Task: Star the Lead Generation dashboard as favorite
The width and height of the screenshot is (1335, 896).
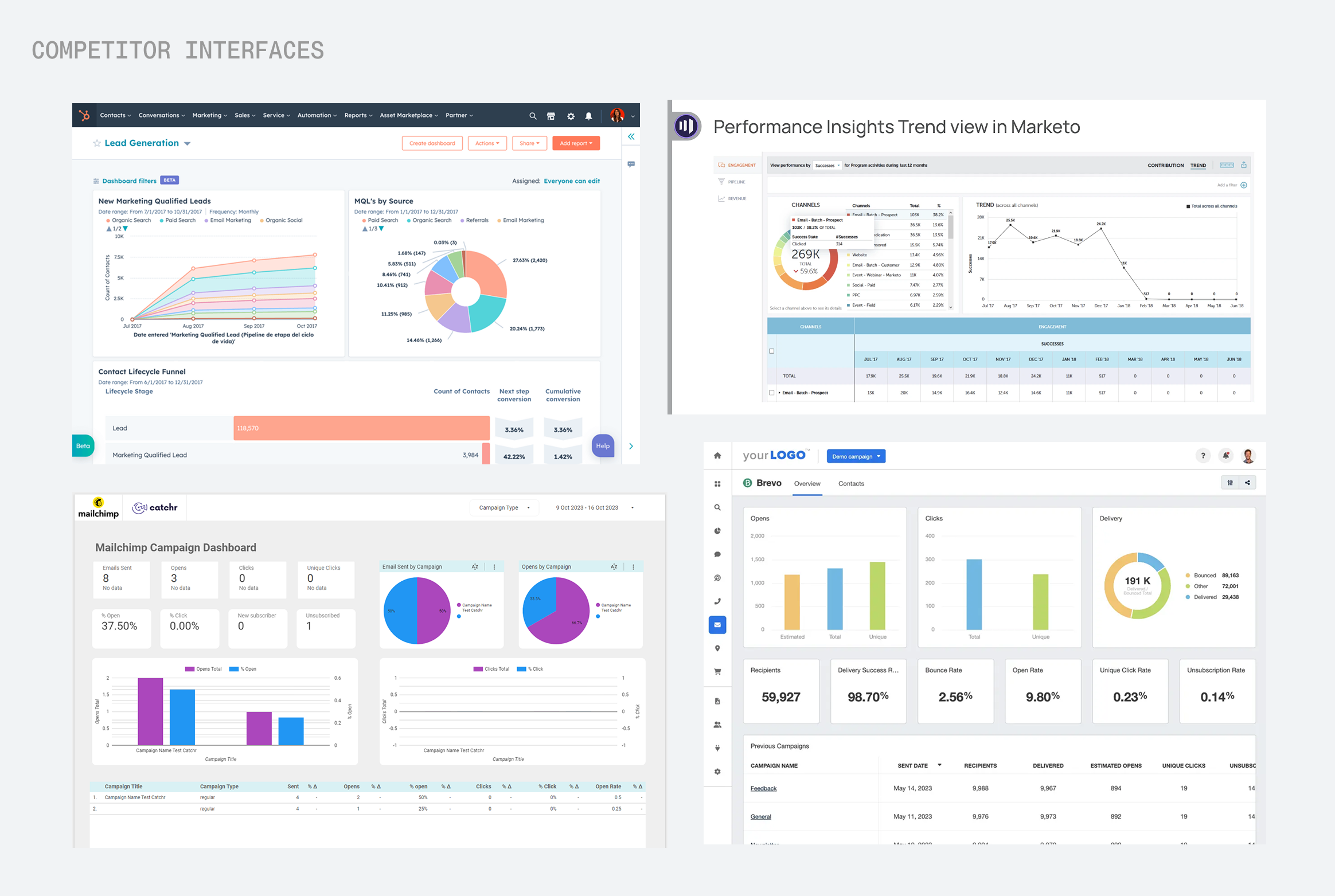Action: click(96, 143)
